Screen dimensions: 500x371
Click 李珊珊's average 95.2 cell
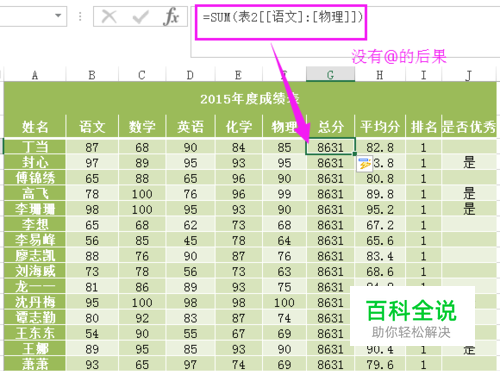[x=380, y=209]
